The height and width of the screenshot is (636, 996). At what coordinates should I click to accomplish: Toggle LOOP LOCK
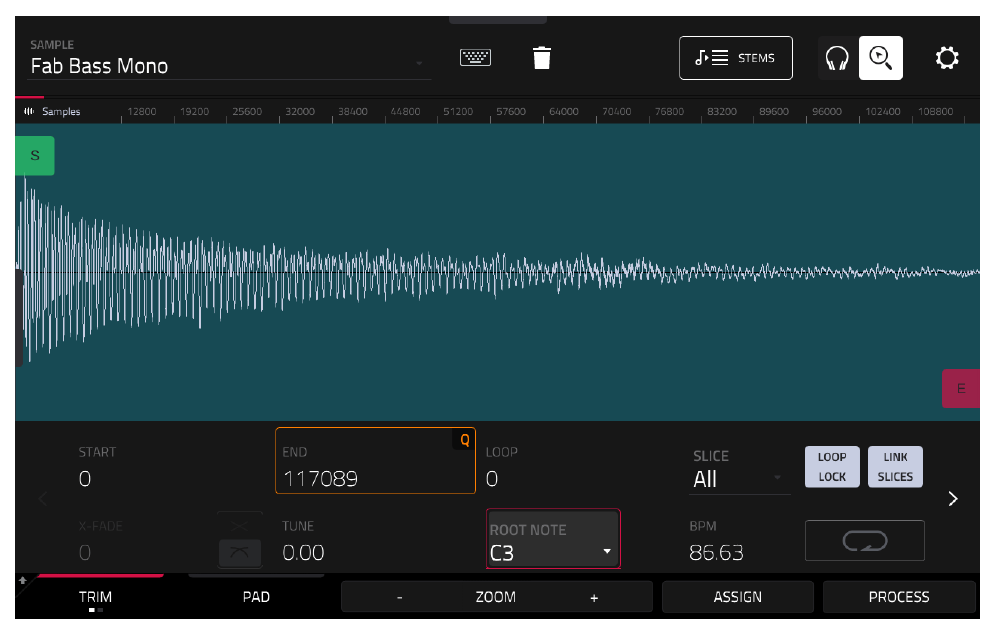coord(832,467)
